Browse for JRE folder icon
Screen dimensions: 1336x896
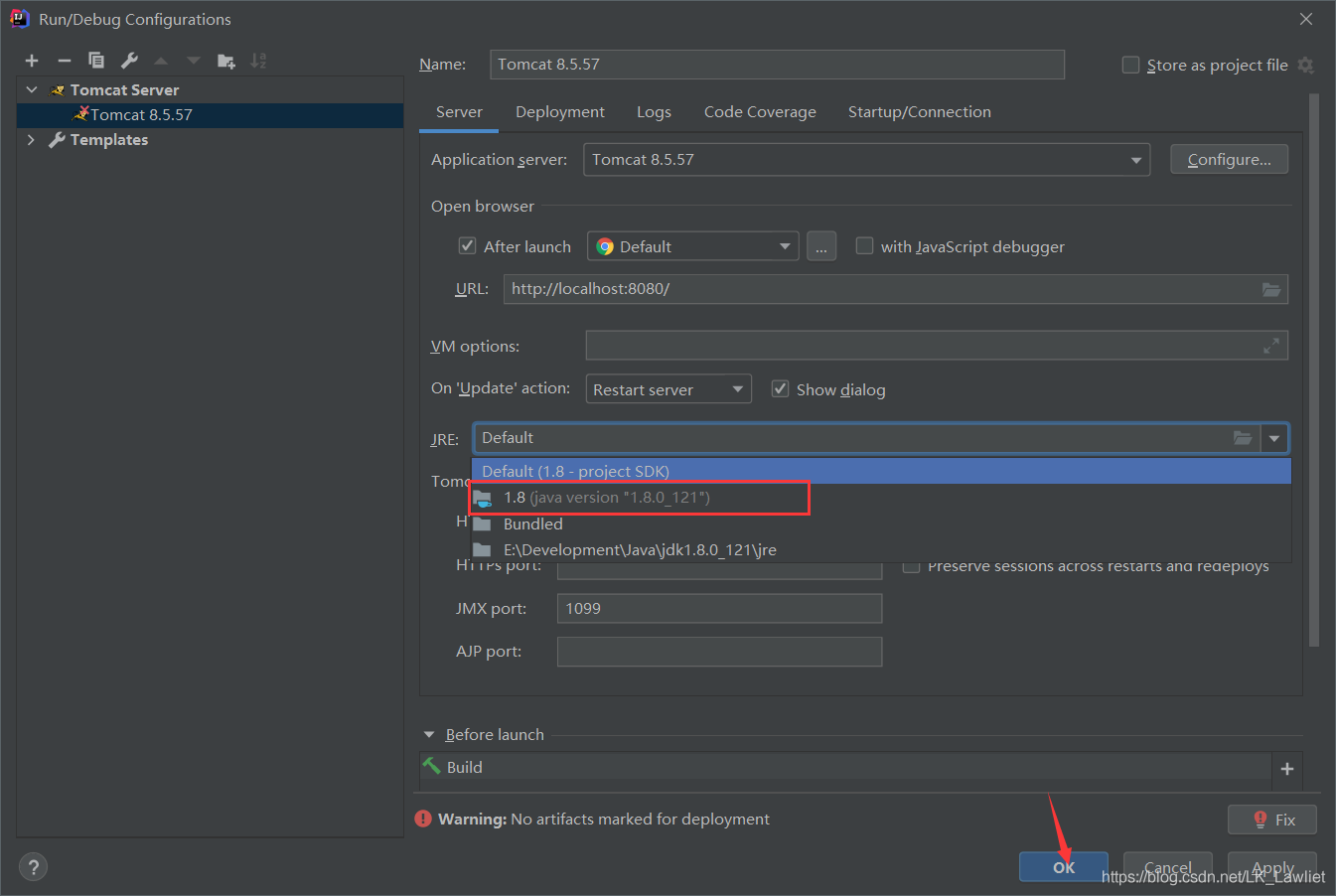tap(1243, 438)
